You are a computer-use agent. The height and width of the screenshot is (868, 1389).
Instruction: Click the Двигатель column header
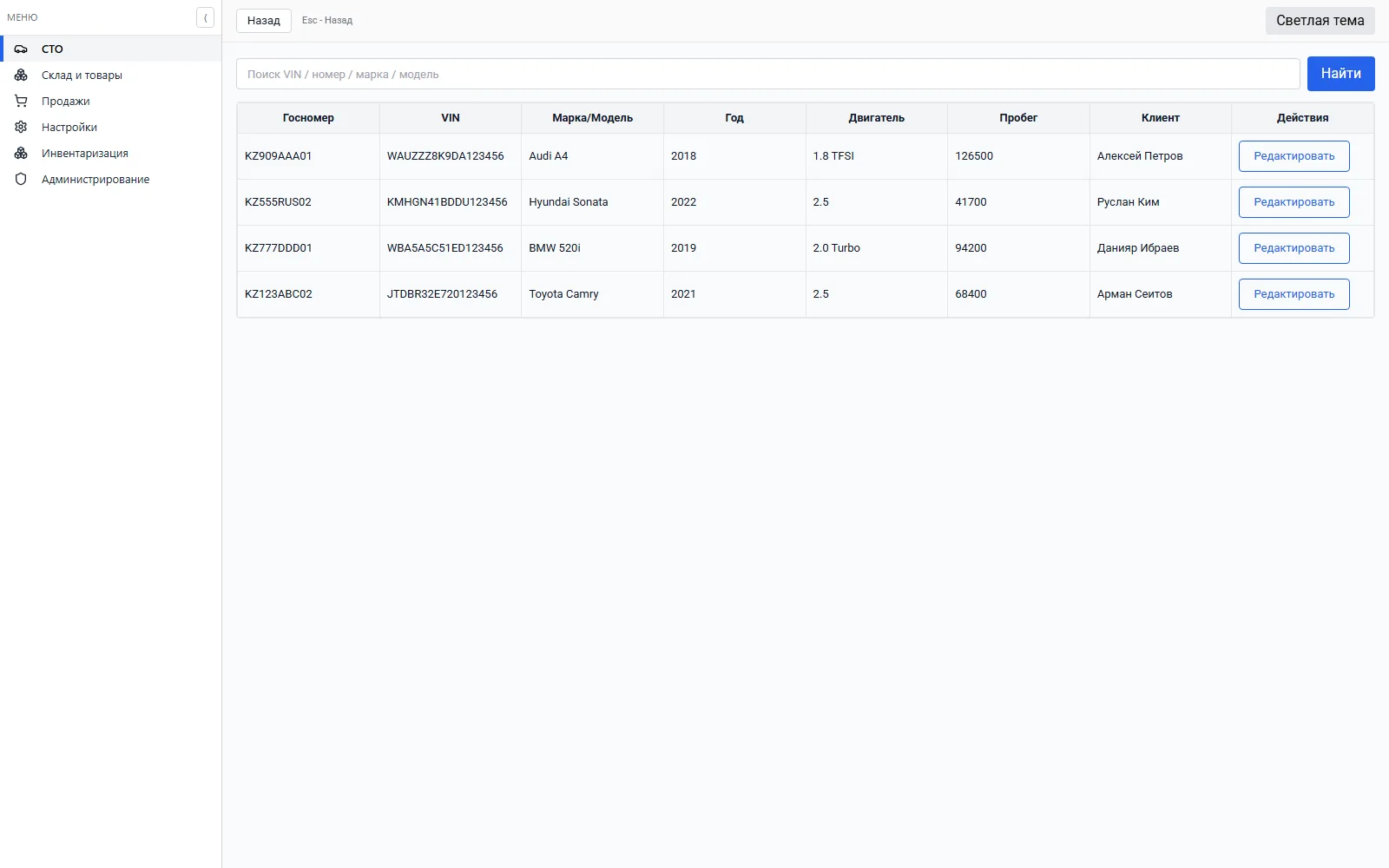pos(877,118)
